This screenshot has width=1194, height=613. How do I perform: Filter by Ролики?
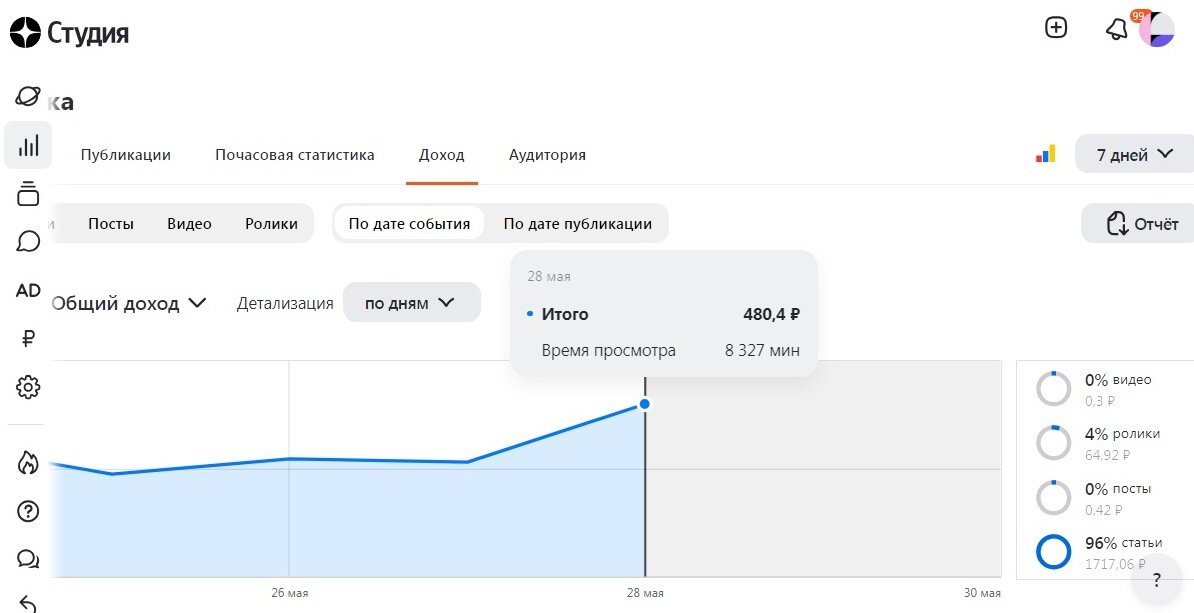271,224
